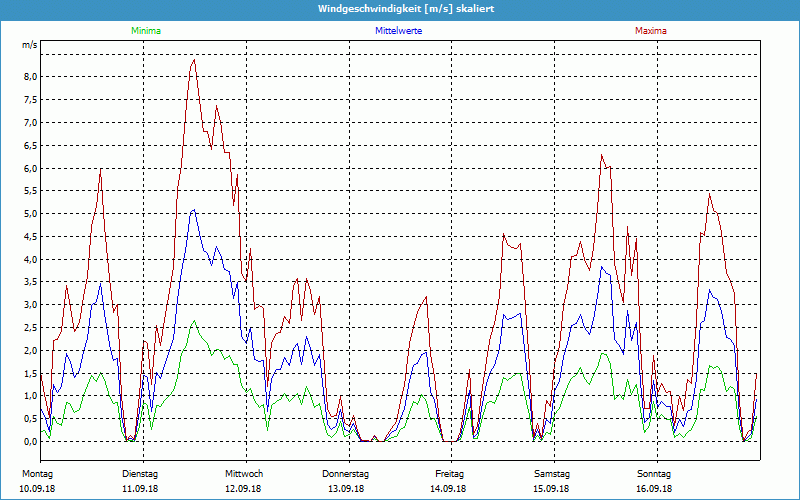Click the blue Mittelwerte legend label
The width and height of the screenshot is (800, 500).
(398, 31)
